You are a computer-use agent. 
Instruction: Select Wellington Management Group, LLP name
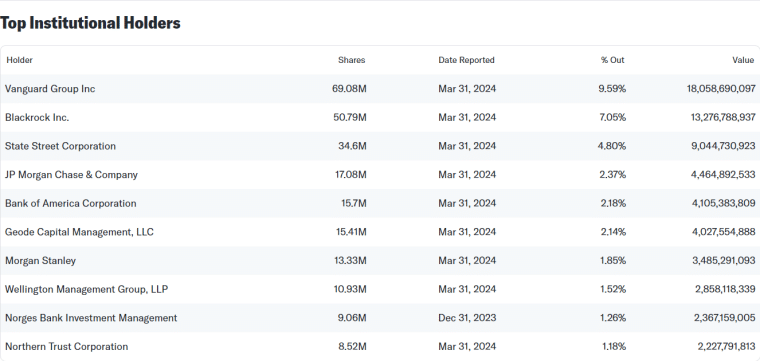click(x=87, y=289)
